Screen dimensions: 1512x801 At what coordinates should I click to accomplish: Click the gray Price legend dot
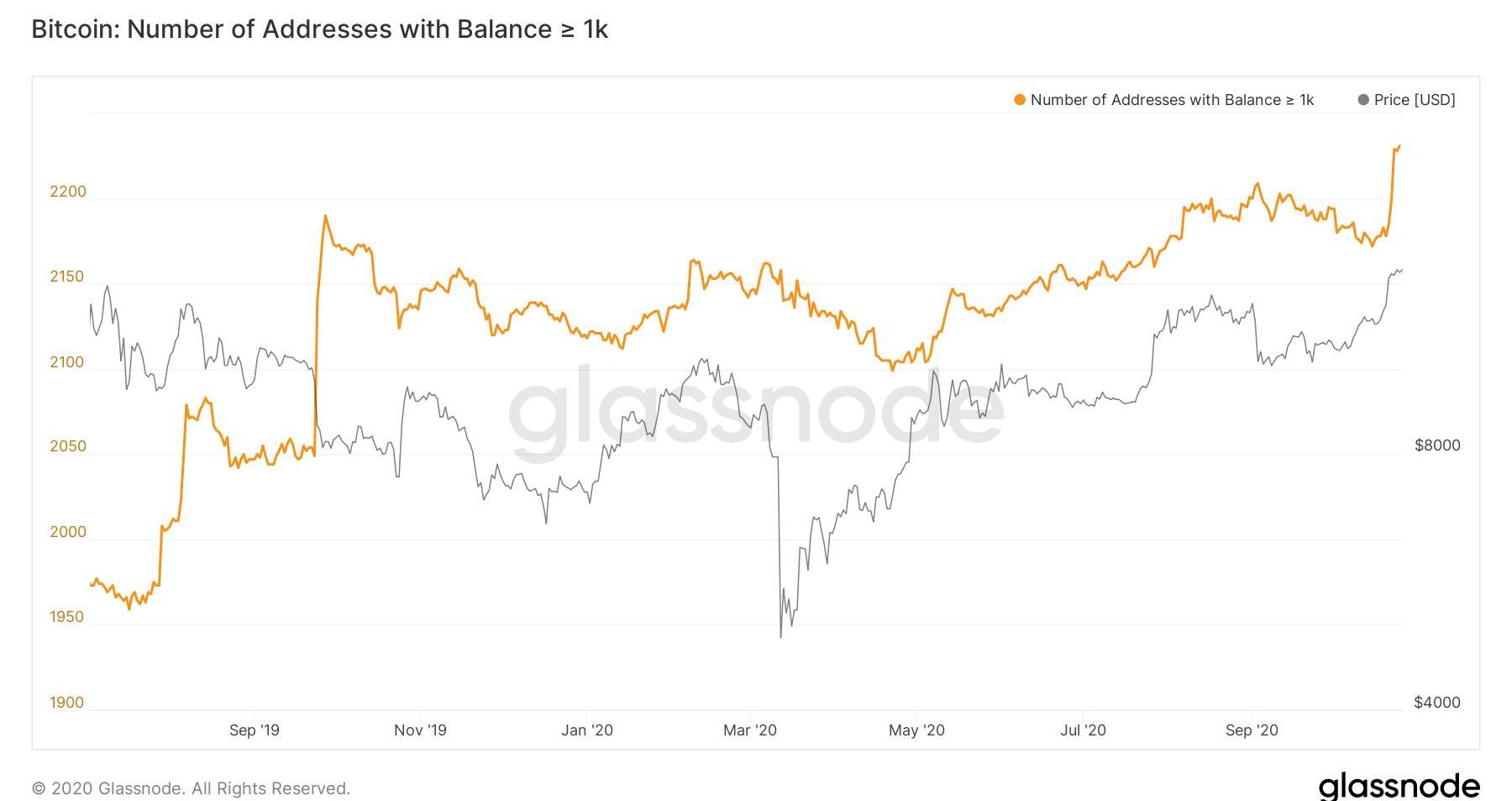[x=1362, y=100]
